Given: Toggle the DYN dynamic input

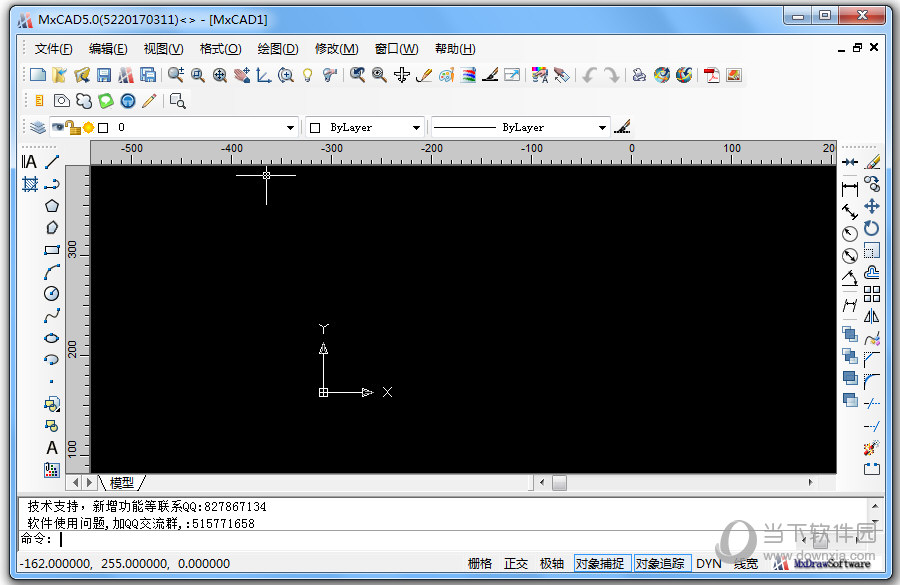Looking at the screenshot, I should tap(709, 564).
